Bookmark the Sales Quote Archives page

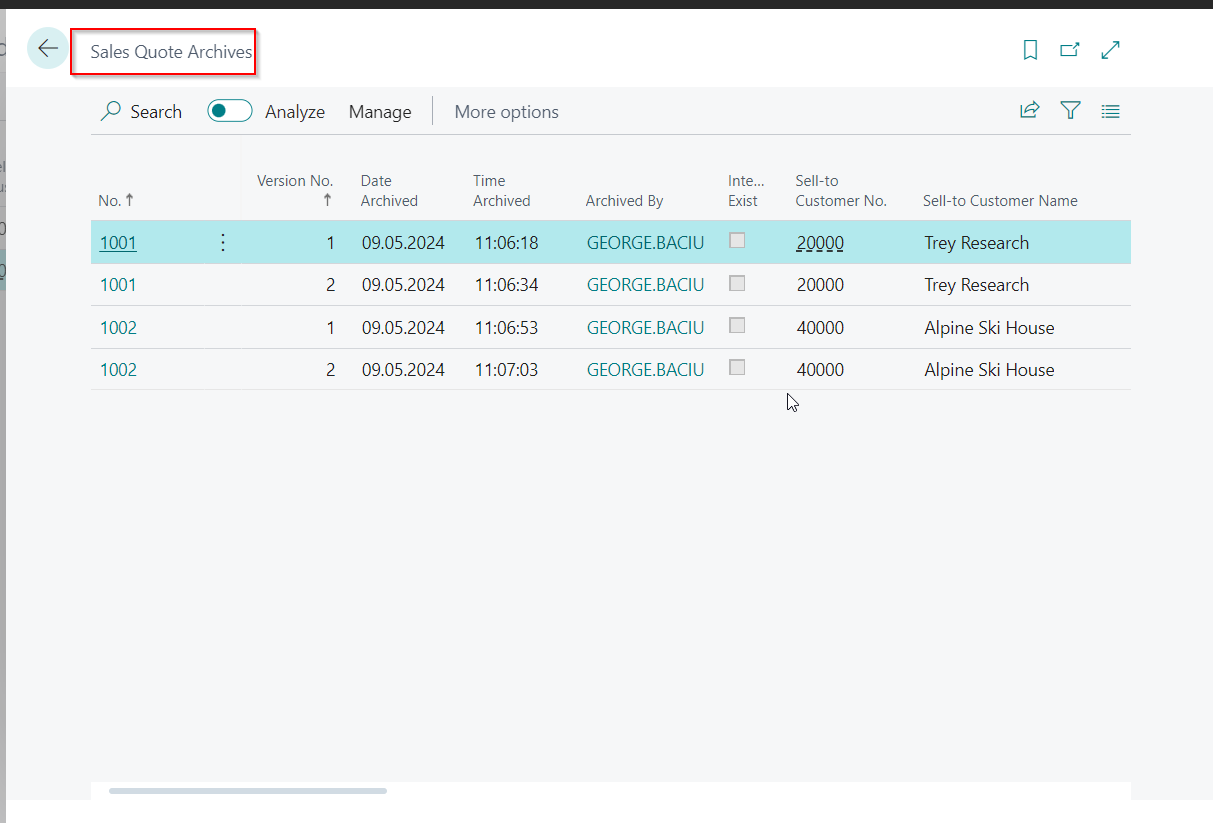click(1031, 50)
